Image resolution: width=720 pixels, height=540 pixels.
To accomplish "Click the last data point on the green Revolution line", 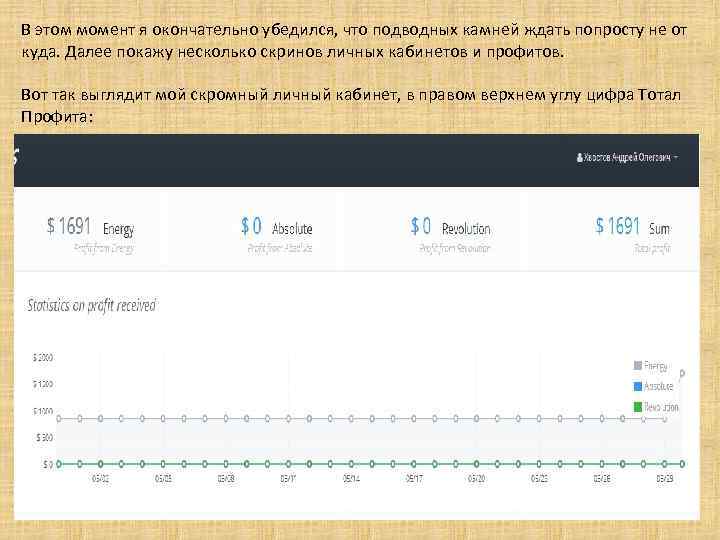I will tap(682, 464).
